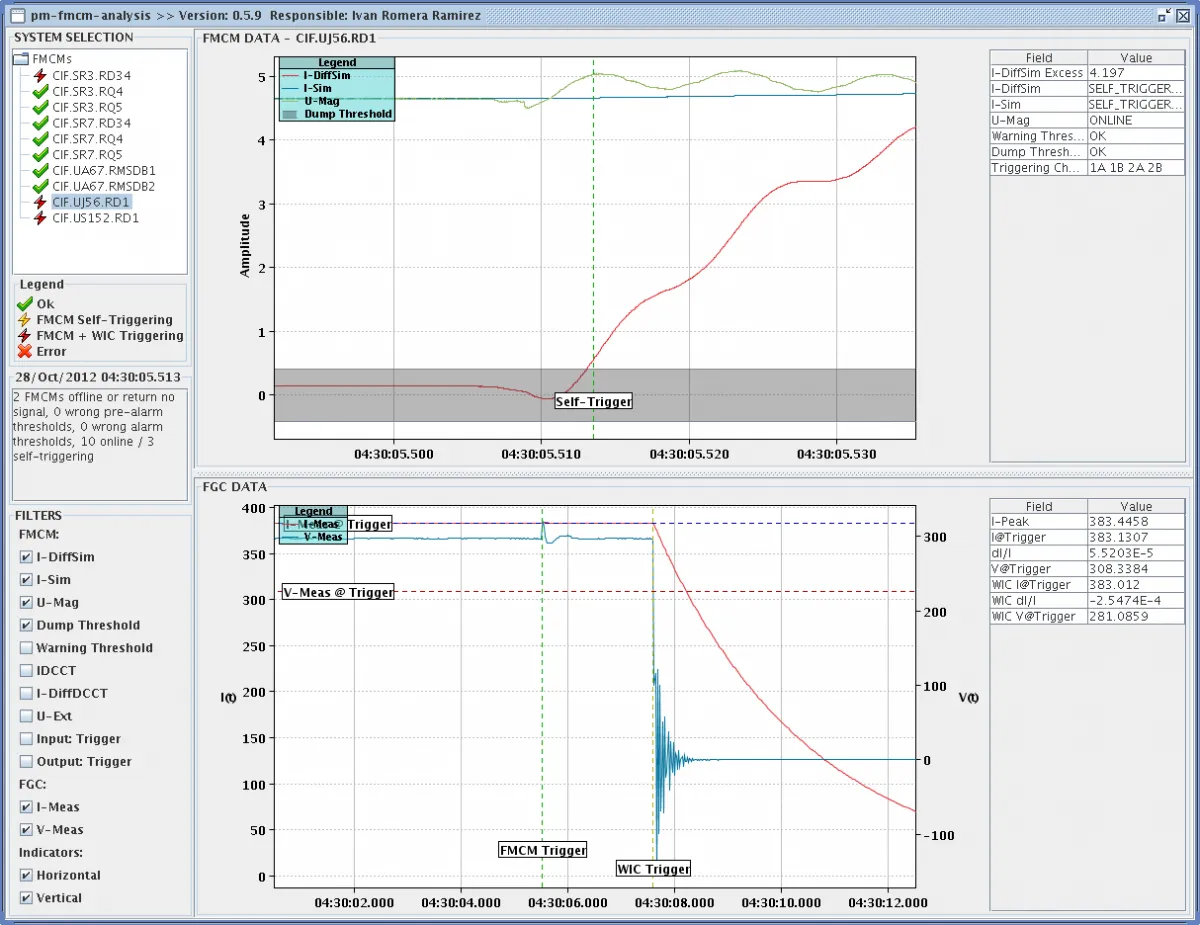This screenshot has width=1200, height=925.
Task: Enable the Warning Threshold filter
Action: pyautogui.click(x=26, y=648)
